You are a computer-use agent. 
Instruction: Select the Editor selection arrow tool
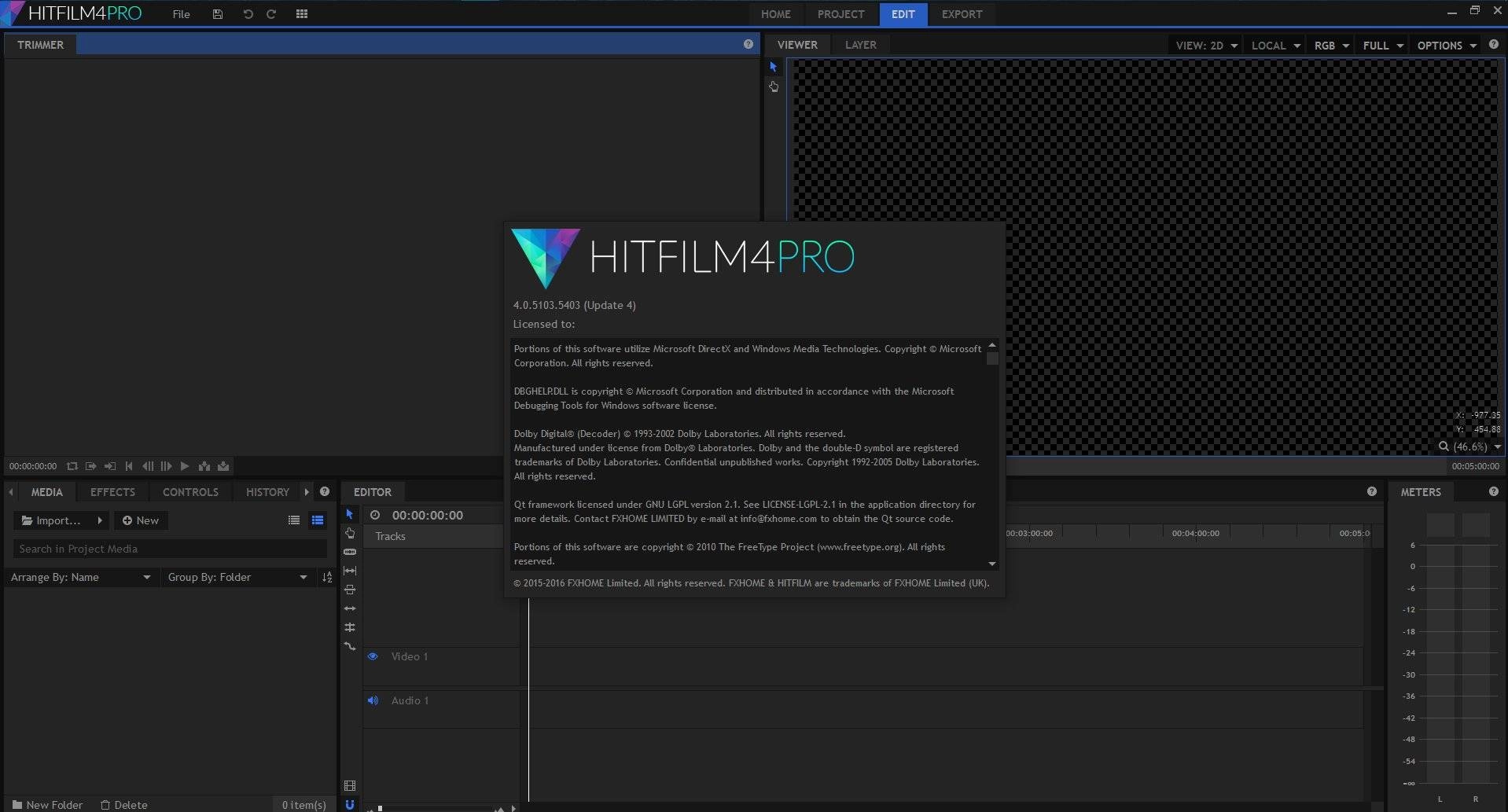[350, 514]
